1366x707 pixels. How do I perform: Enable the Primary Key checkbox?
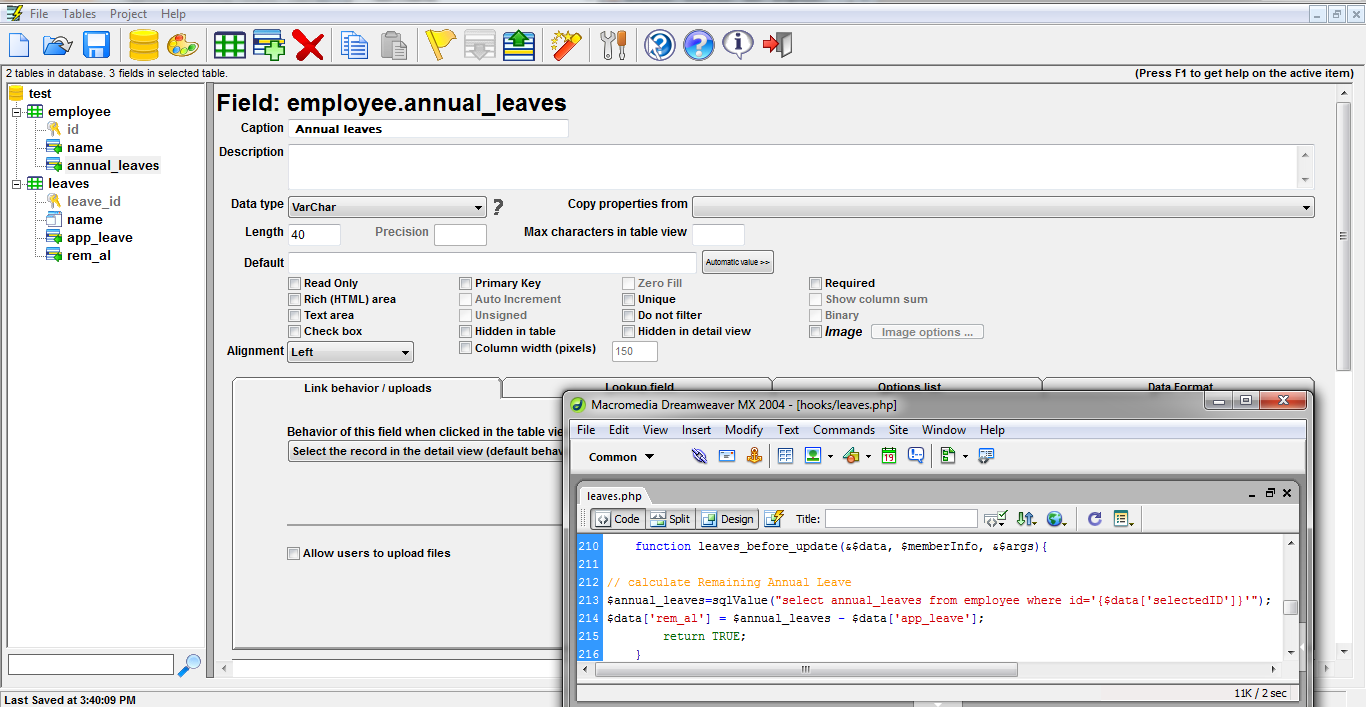466,283
